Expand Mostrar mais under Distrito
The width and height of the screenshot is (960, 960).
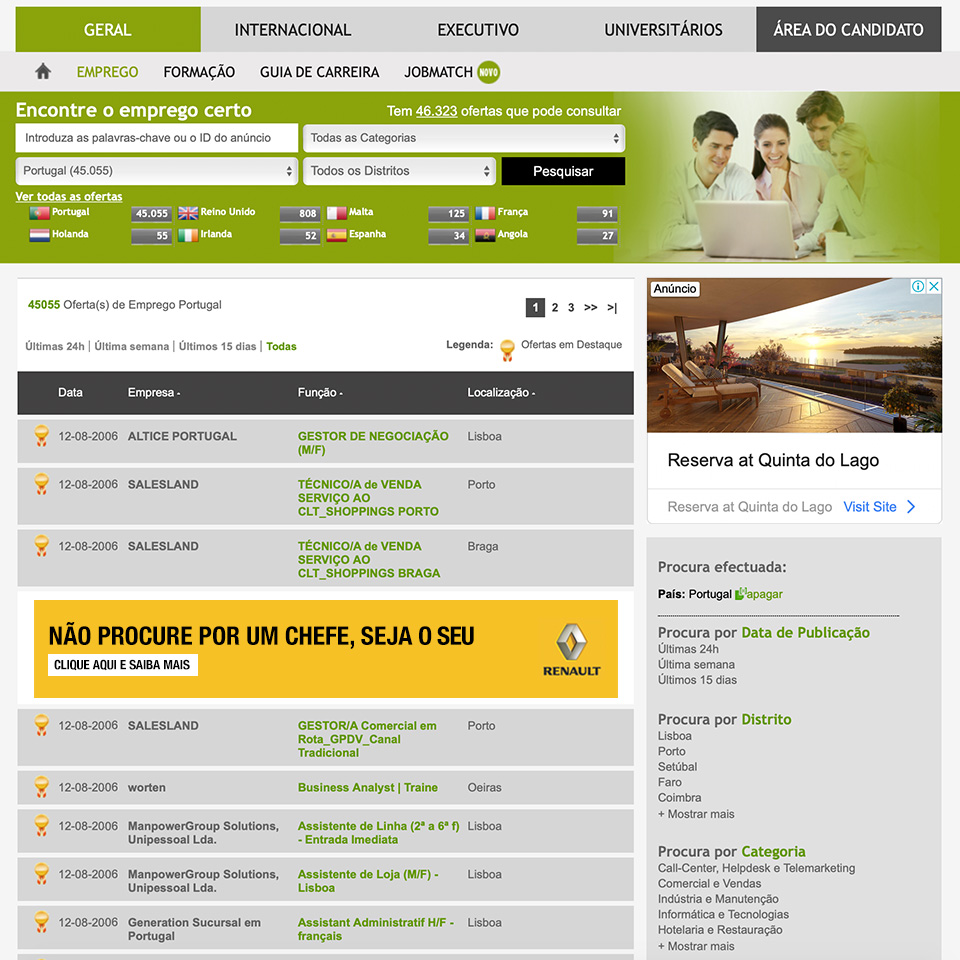[696, 814]
